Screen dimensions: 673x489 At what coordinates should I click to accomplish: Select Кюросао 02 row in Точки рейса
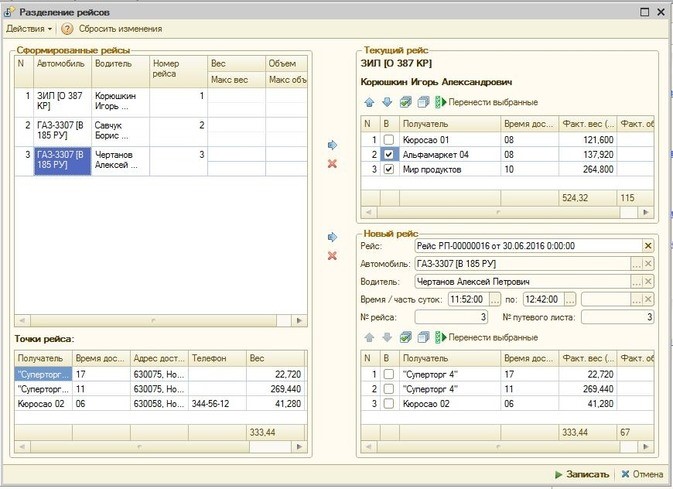(x=160, y=404)
